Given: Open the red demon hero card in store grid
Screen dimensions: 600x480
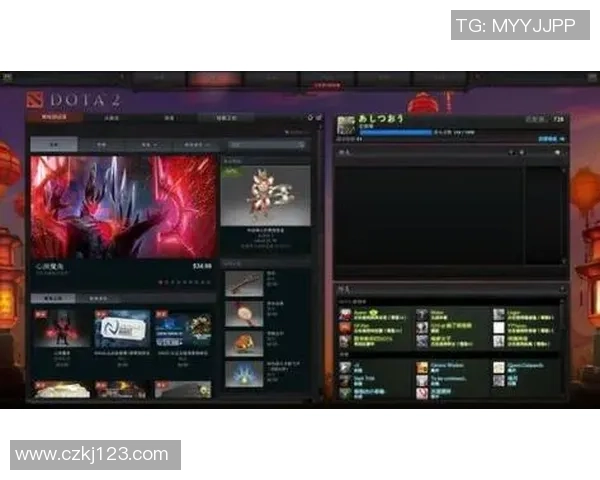Looking at the screenshot, I should (x=62, y=328).
